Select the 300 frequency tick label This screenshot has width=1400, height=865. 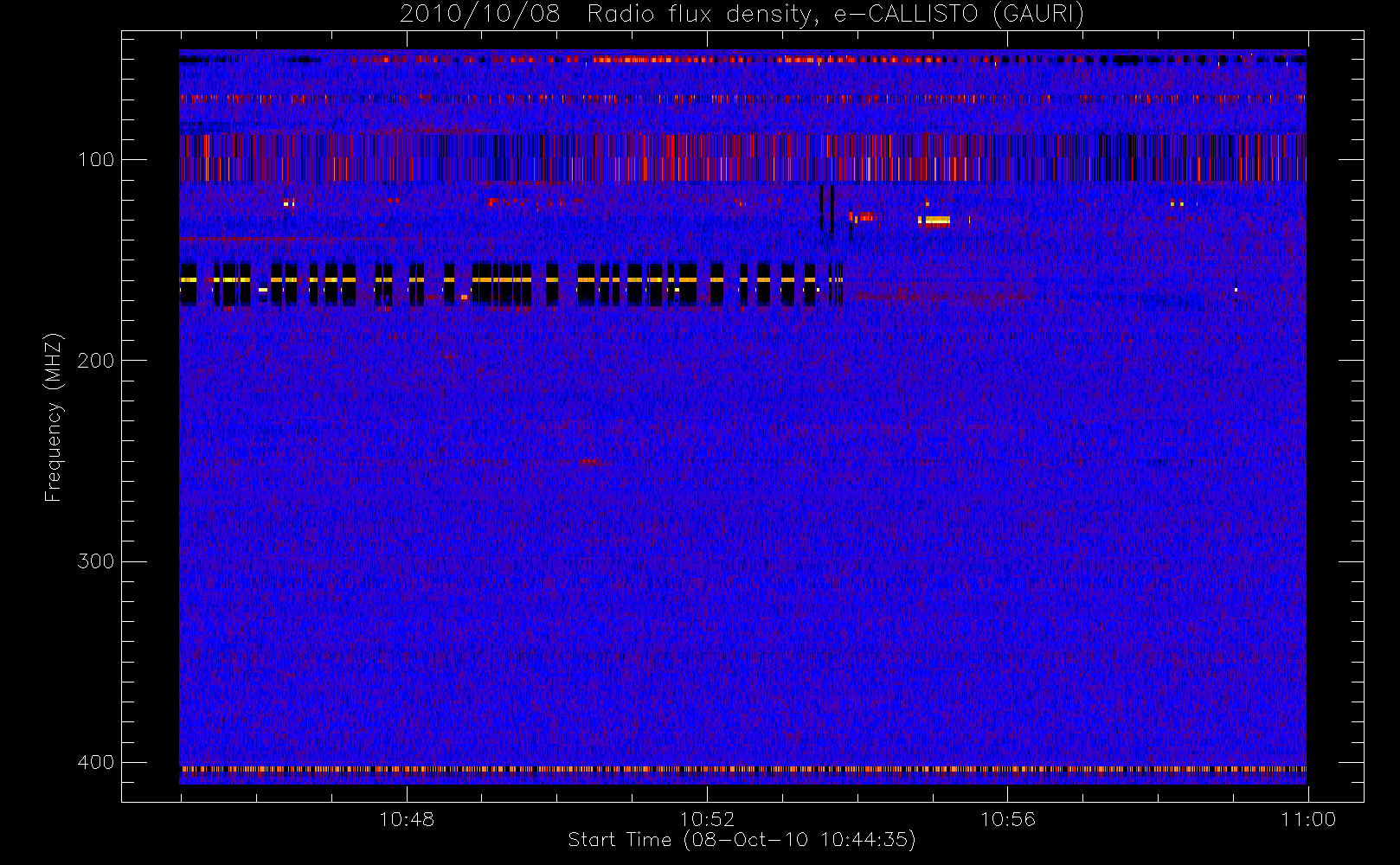click(95, 561)
